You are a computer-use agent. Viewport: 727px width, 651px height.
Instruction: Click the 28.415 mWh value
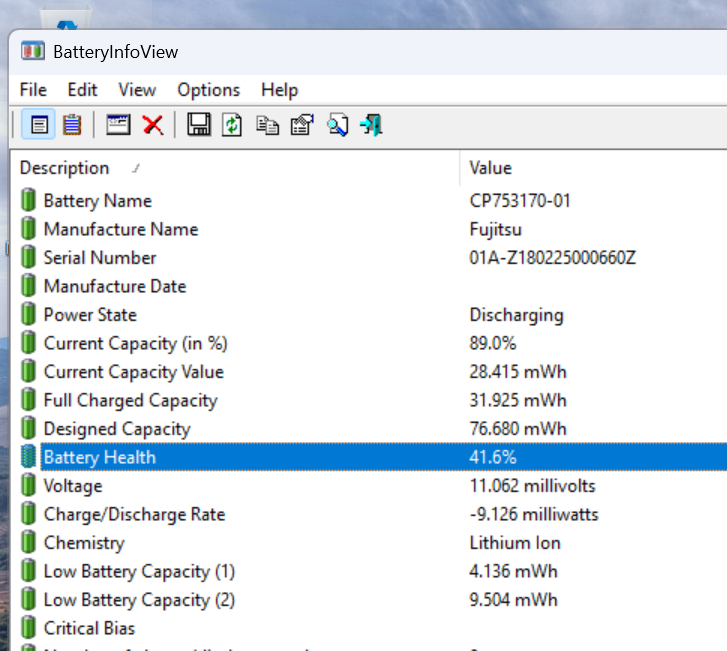(x=518, y=372)
